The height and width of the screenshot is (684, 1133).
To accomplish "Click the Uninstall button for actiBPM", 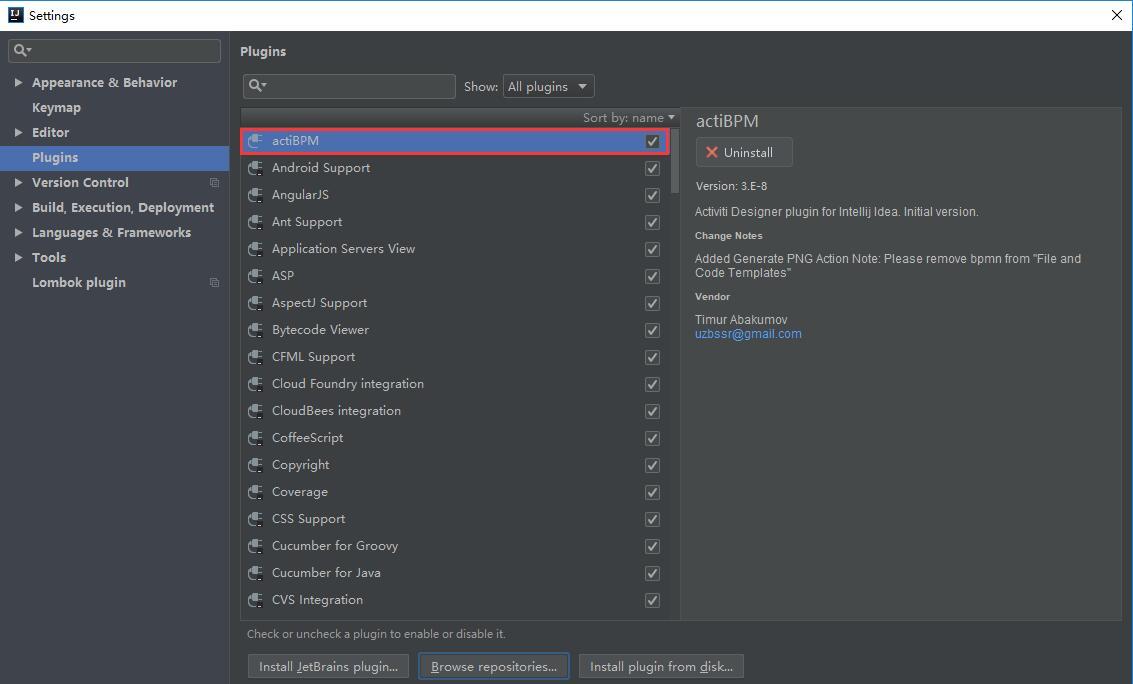I will pyautogui.click(x=744, y=152).
